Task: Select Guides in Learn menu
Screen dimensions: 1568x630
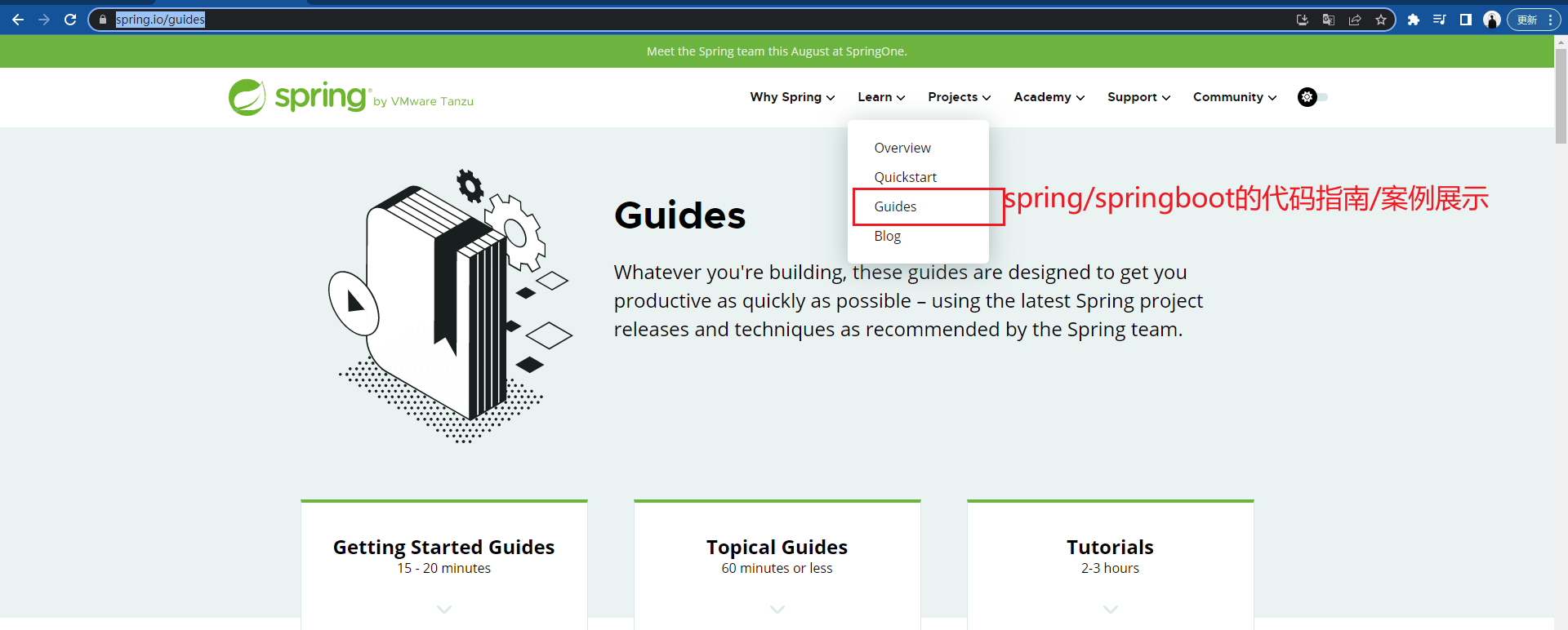Action: (895, 206)
